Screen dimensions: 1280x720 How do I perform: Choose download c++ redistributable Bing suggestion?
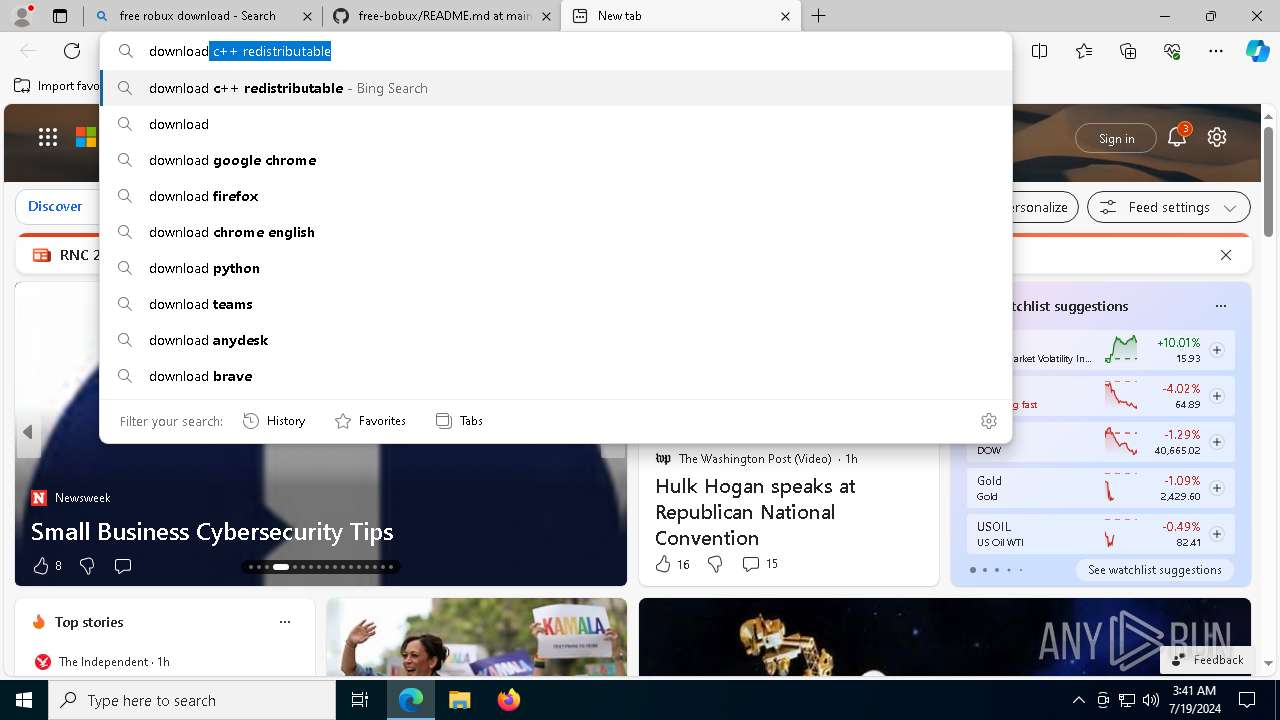[x=556, y=88]
